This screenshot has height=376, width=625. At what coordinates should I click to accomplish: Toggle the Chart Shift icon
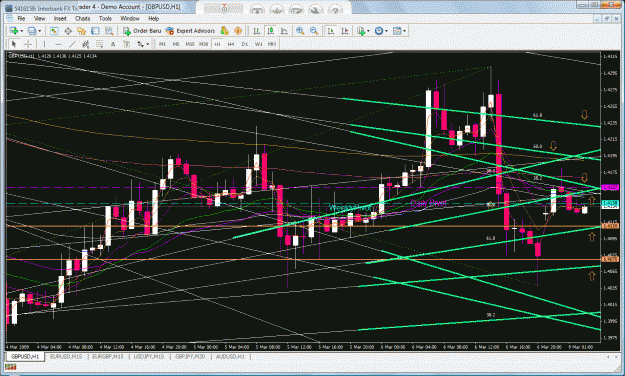point(345,31)
